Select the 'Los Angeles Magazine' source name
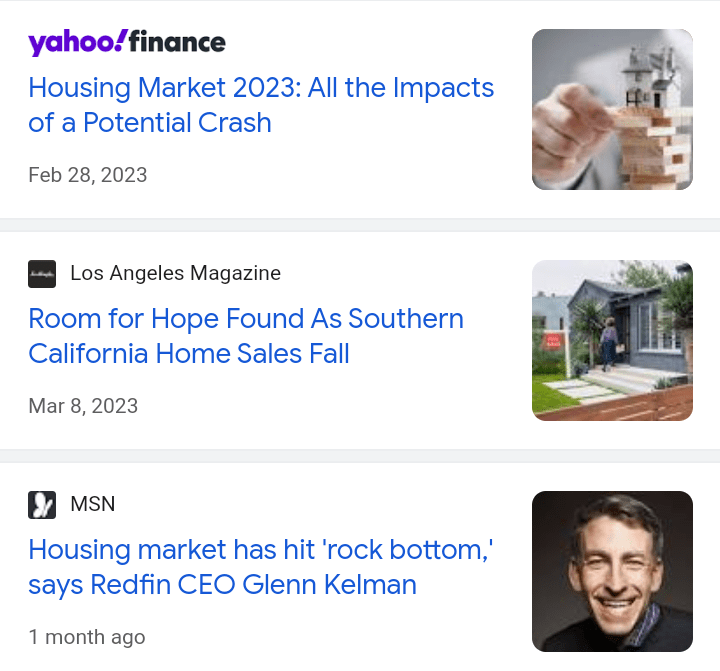The image size is (720, 671). tap(175, 273)
